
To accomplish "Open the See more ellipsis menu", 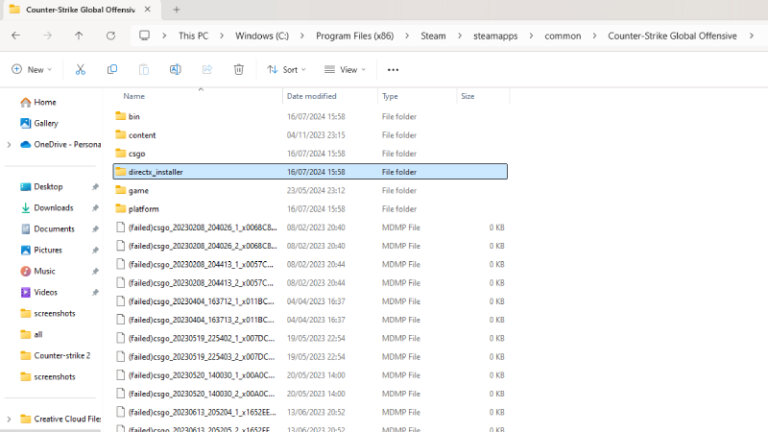I will pyautogui.click(x=393, y=70).
